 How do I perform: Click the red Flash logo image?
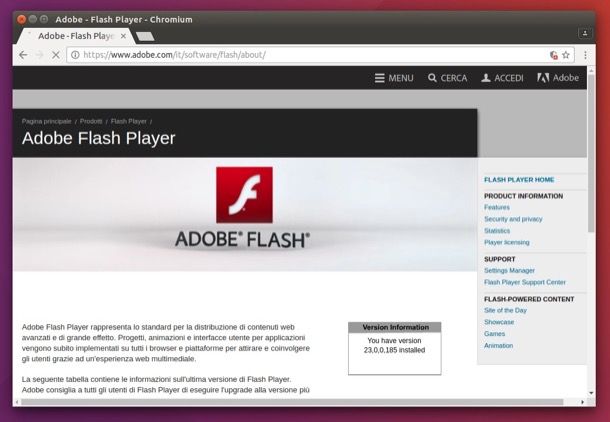pyautogui.click(x=244, y=195)
